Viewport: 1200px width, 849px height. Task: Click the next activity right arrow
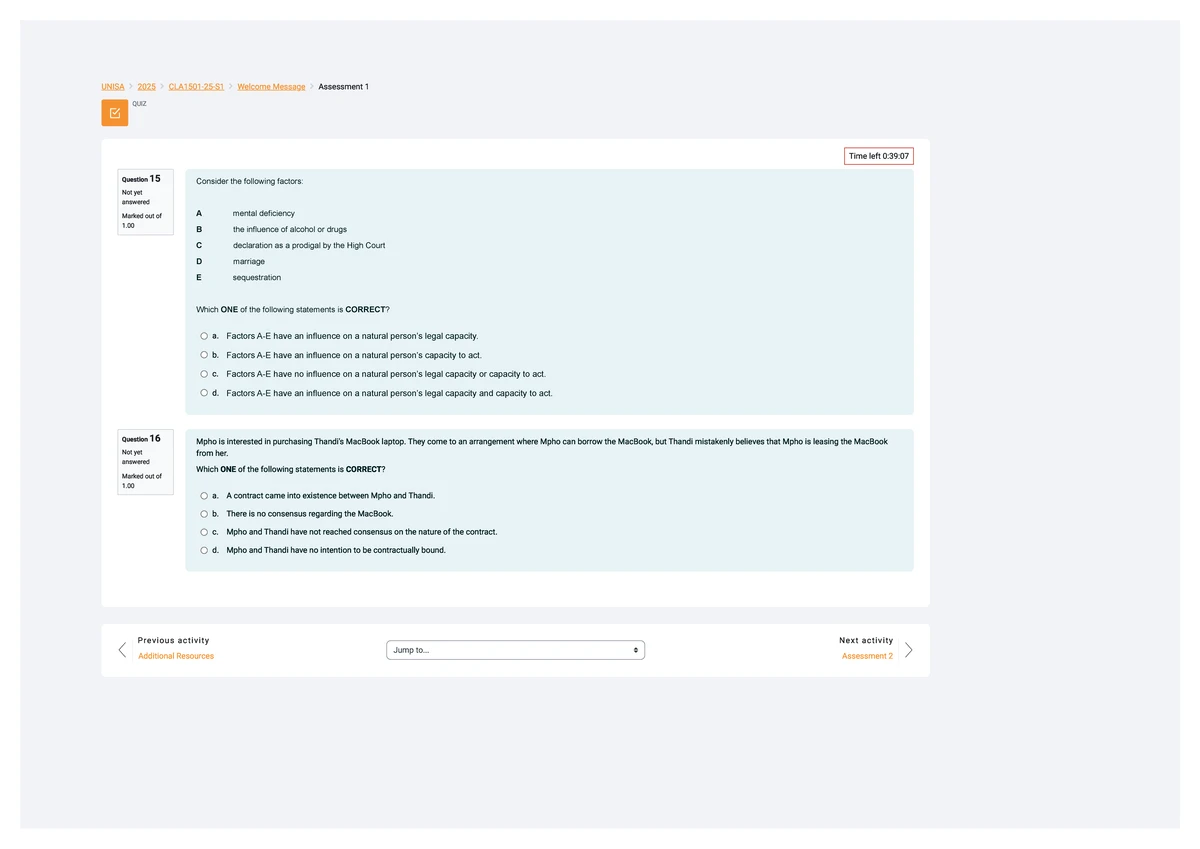[x=908, y=650]
